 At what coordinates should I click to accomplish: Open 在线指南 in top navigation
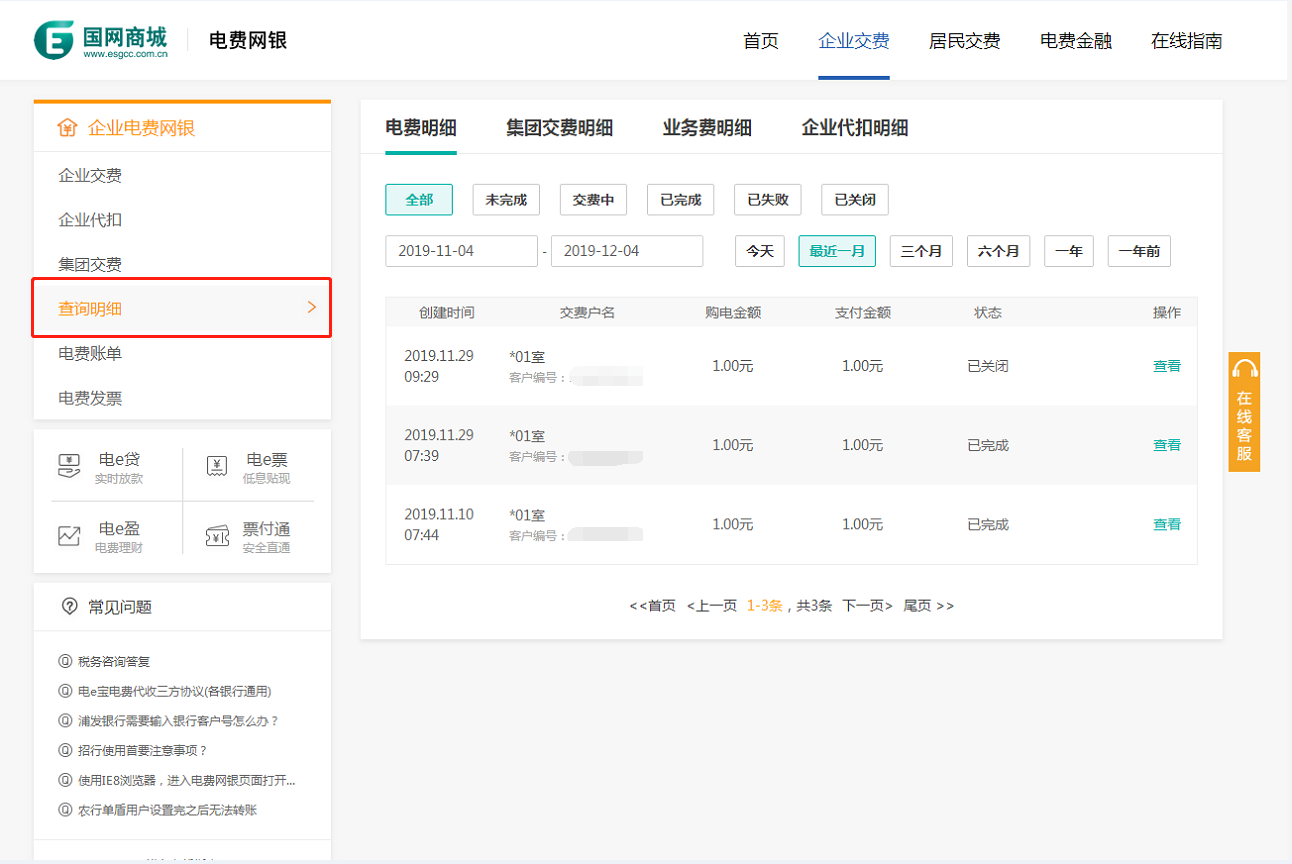(1187, 41)
